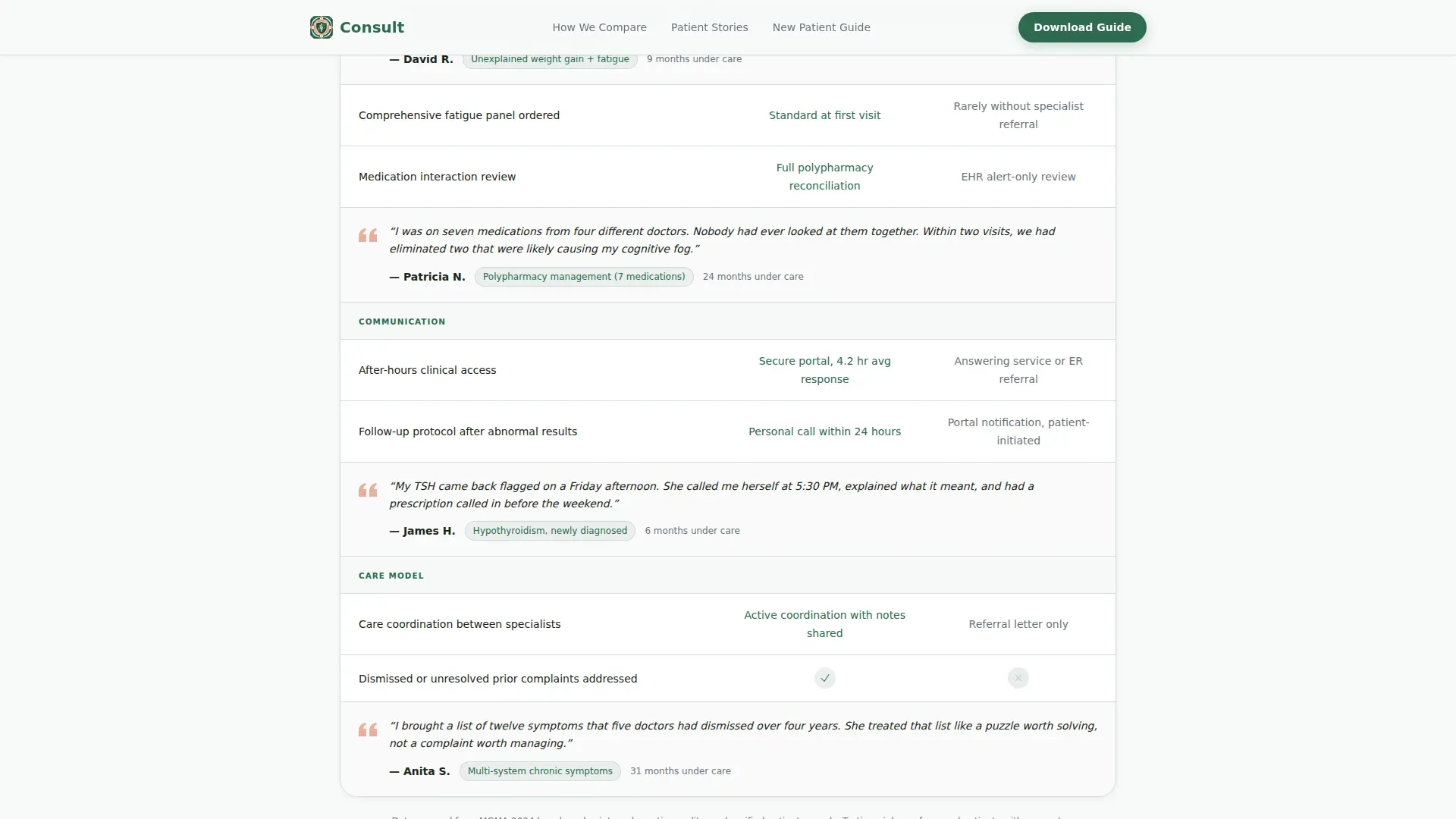
Task: Click 'Secure portal, 4.2 hr avg response' cell
Action: [824, 370]
